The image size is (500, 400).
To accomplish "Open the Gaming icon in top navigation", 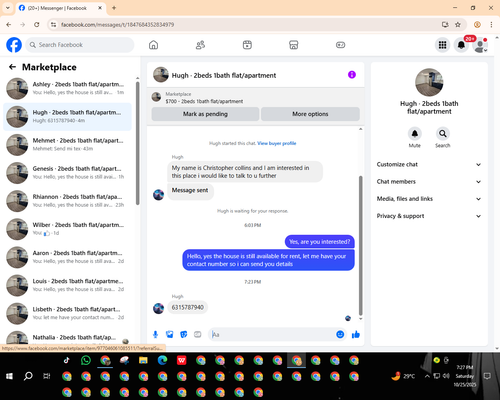I will coord(340,45).
